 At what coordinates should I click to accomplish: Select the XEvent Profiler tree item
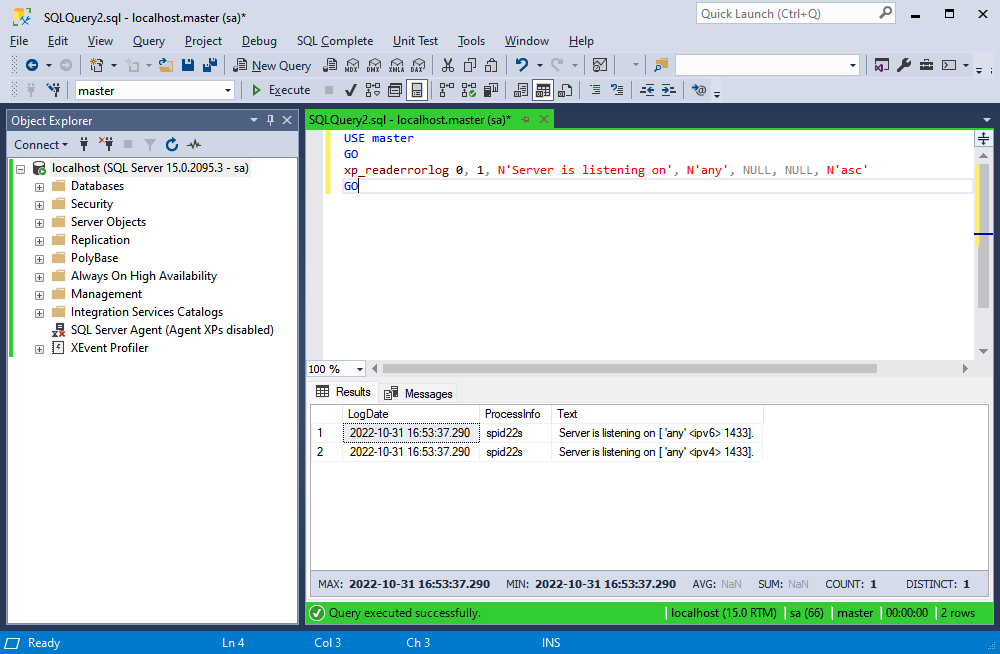pyautogui.click(x=109, y=348)
